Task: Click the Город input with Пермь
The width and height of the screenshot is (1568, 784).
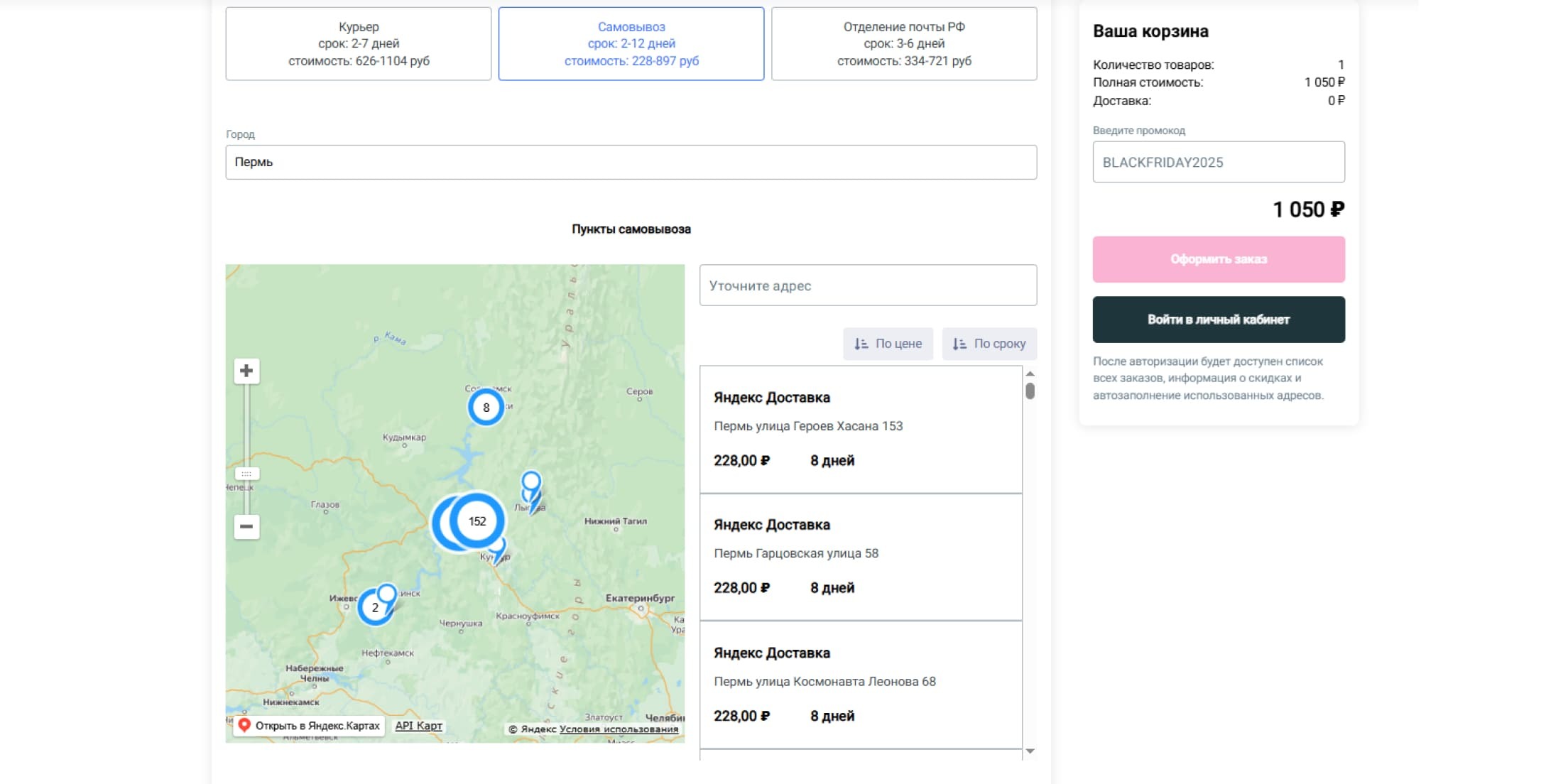Action: 631,162
